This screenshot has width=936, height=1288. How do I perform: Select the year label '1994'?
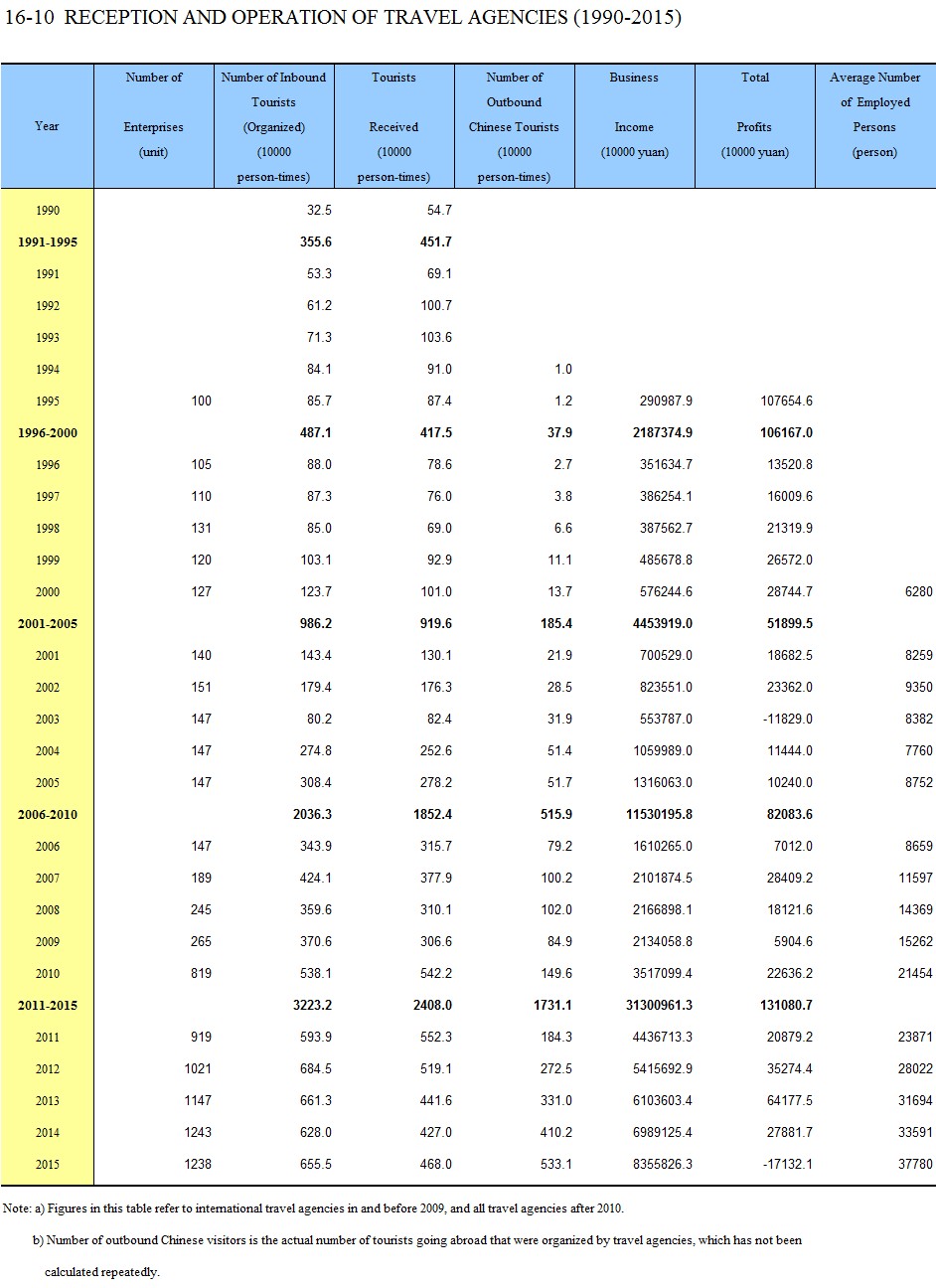coord(47,370)
